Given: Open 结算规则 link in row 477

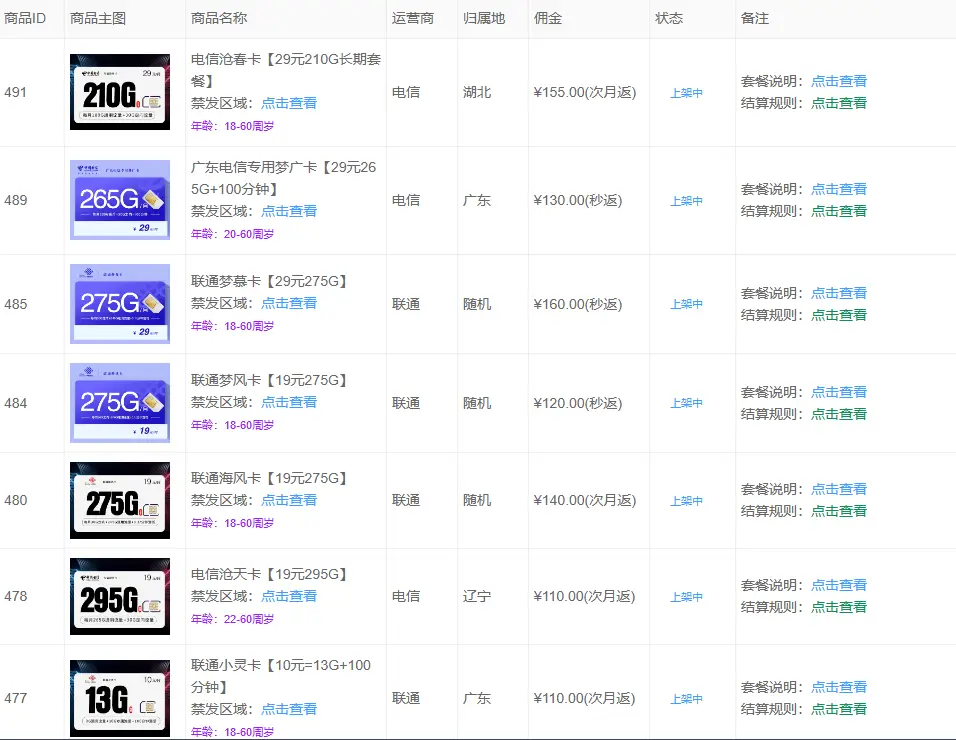Looking at the screenshot, I should 839,709.
